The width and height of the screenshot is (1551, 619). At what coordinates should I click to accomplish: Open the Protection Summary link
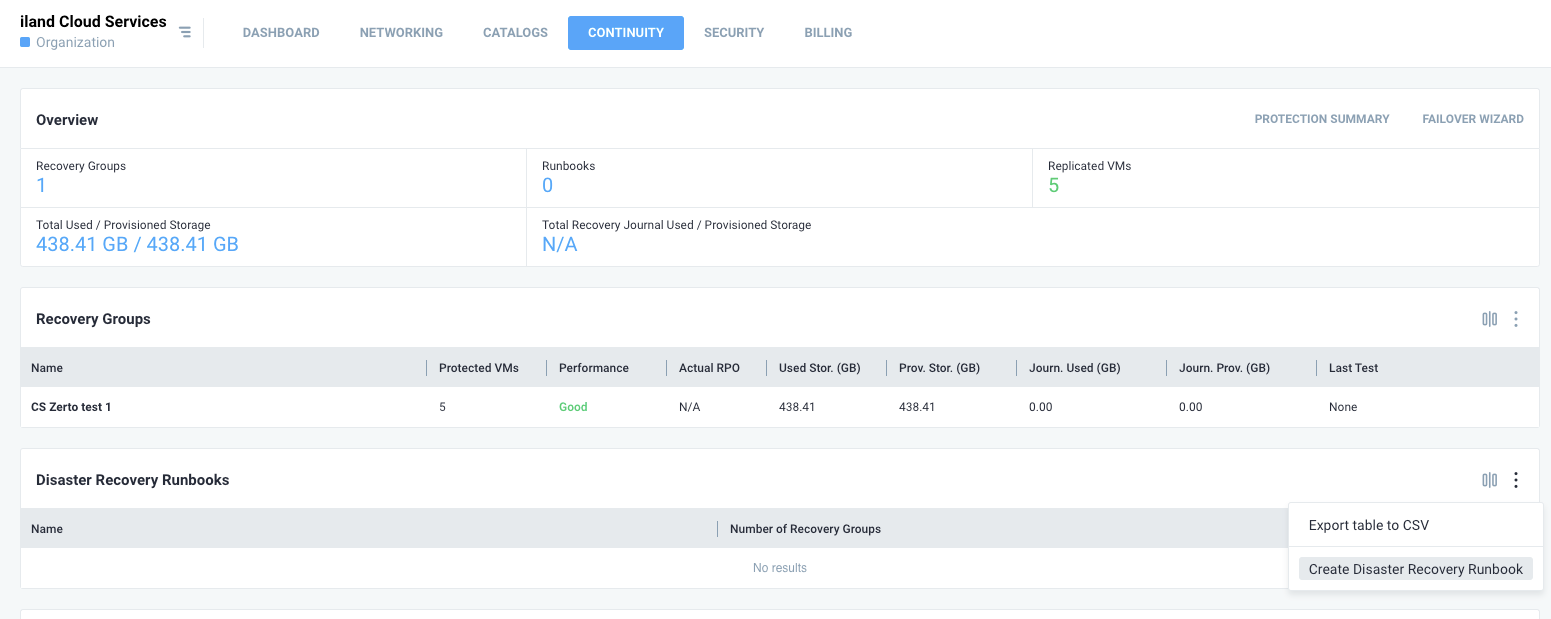[x=1321, y=119]
